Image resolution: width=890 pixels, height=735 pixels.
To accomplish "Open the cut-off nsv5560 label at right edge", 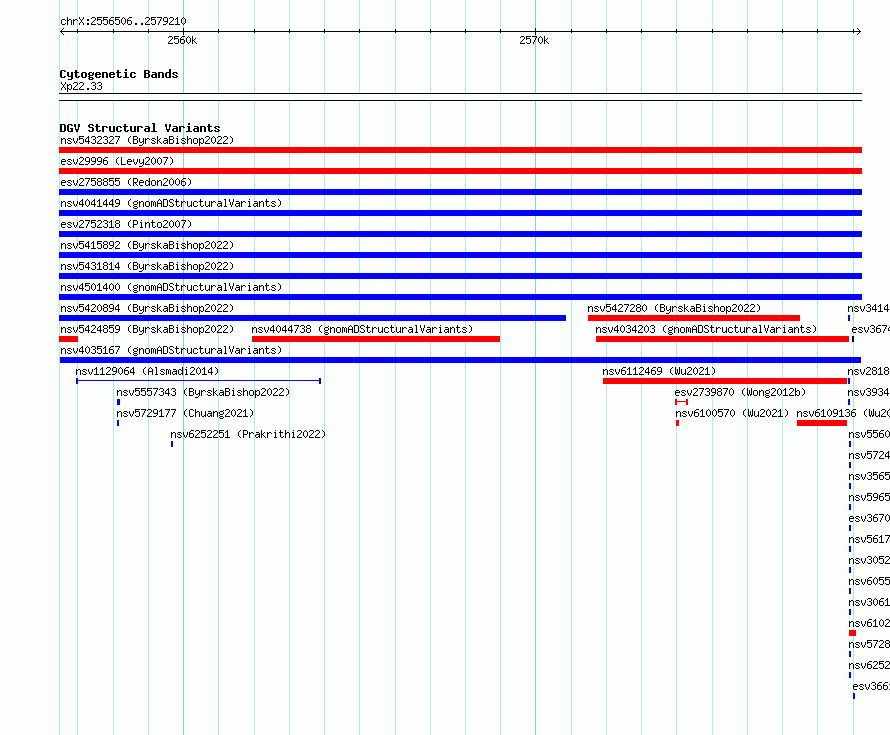I will 869,434.
